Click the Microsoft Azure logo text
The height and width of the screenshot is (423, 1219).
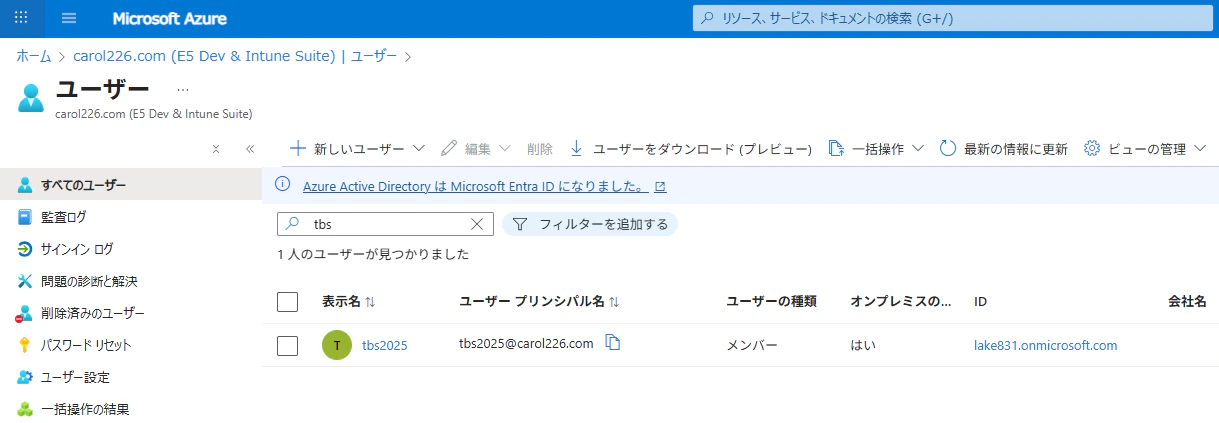point(169,19)
